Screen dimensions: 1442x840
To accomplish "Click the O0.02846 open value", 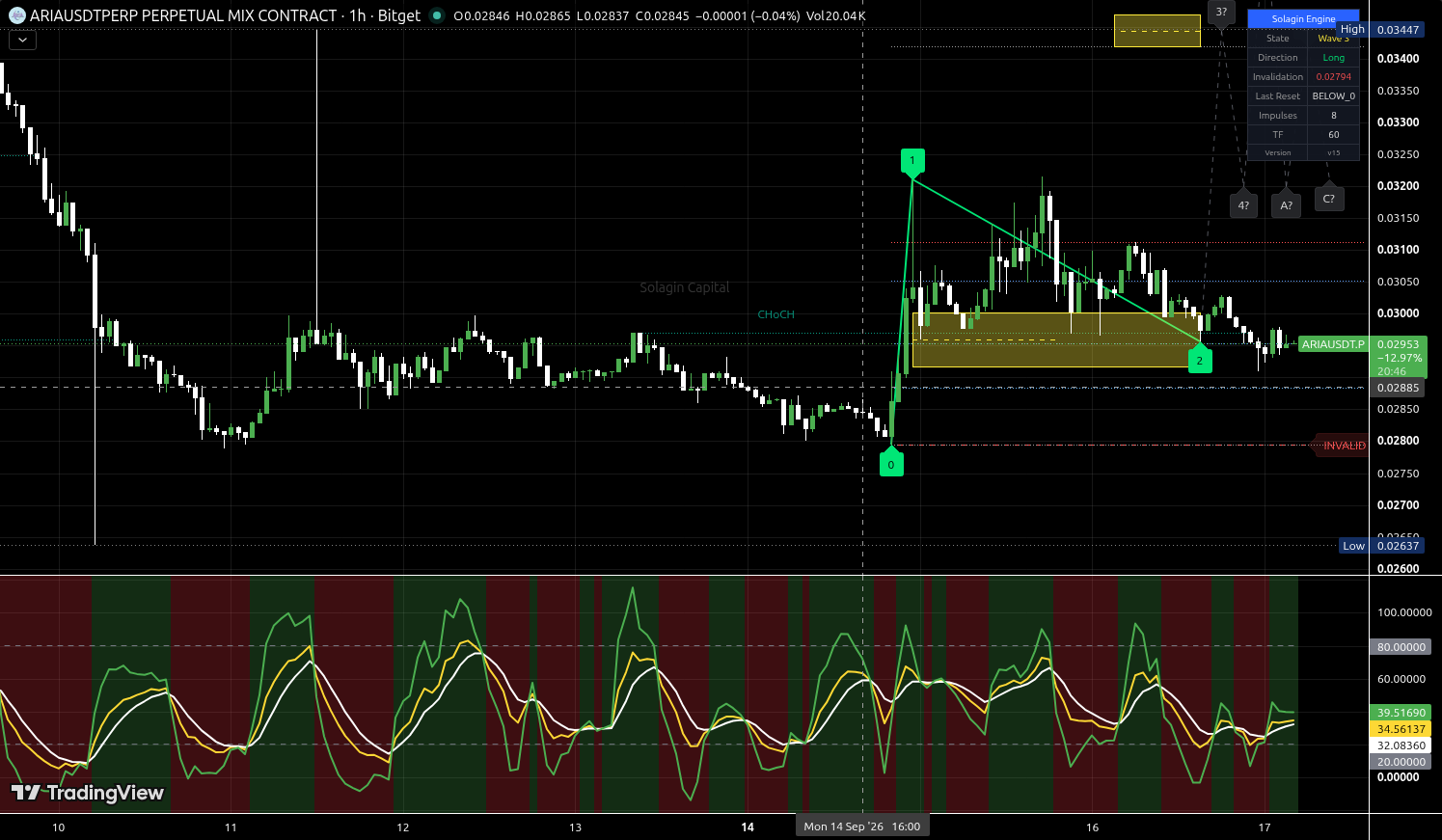I will (482, 15).
